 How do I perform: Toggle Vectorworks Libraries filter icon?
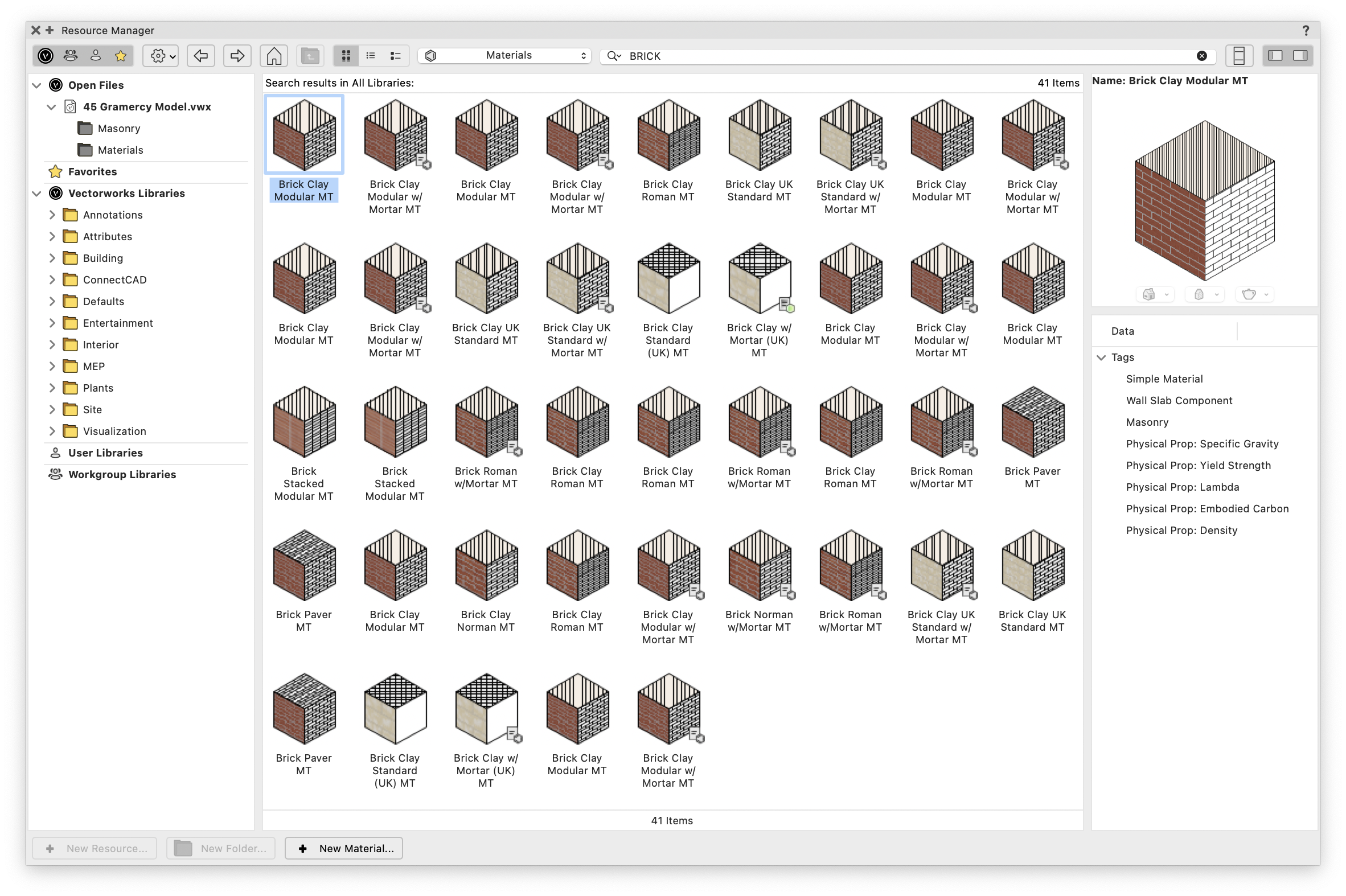pos(46,55)
